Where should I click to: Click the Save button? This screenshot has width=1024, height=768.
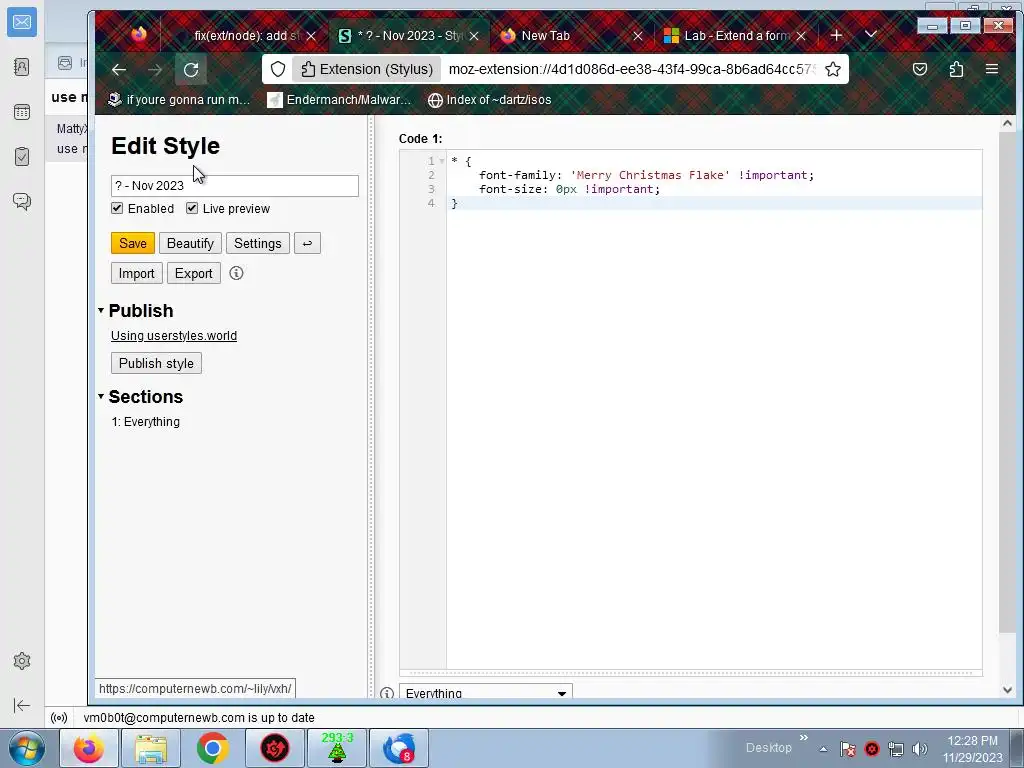point(133,244)
